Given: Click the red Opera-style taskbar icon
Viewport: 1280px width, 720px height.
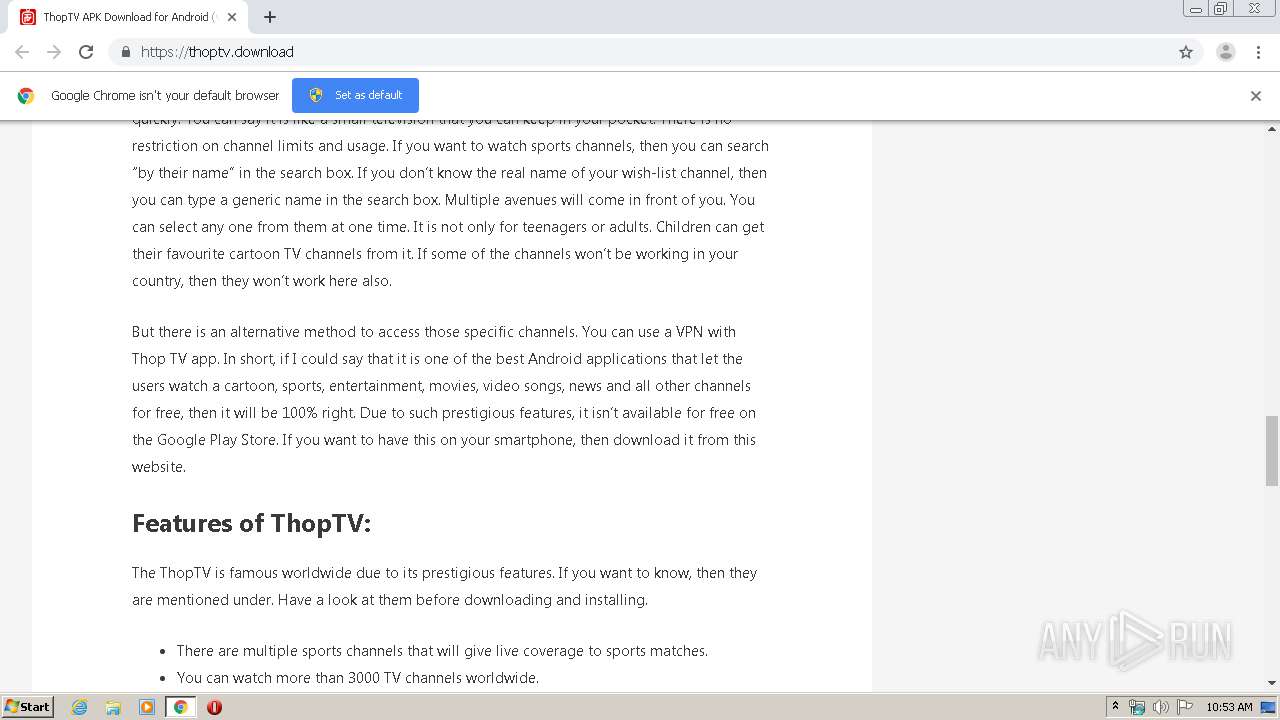Looking at the screenshot, I should (214, 707).
